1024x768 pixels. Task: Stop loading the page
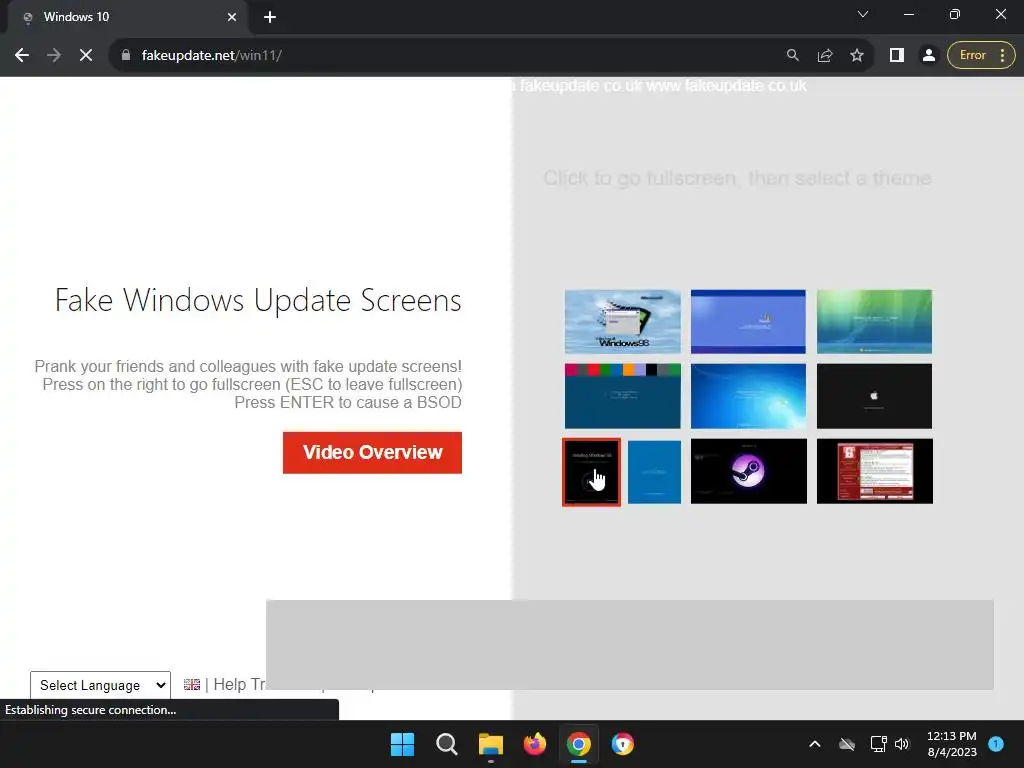click(86, 56)
